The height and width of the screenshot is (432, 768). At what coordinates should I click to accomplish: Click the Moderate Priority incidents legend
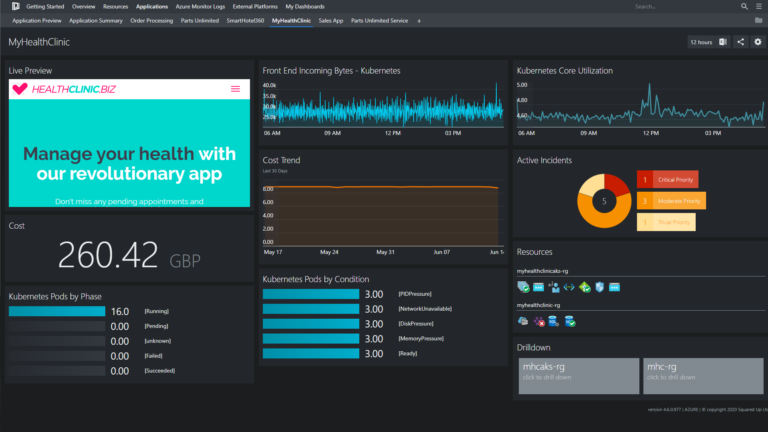click(672, 201)
